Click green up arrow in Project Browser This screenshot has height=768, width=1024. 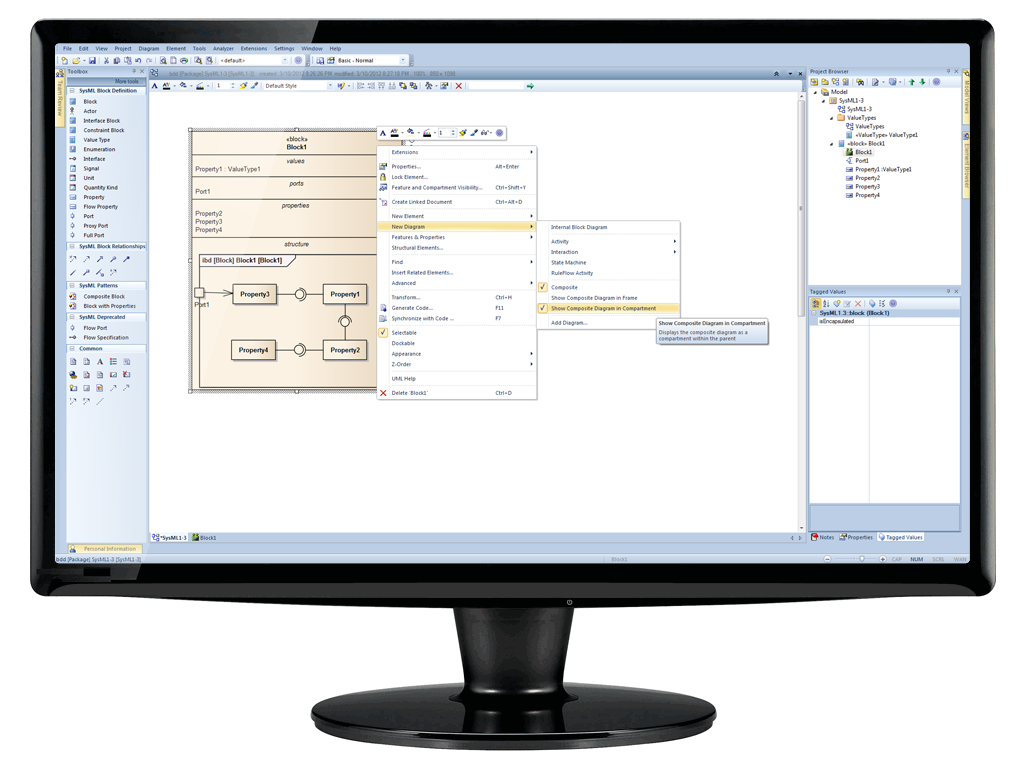coord(911,82)
